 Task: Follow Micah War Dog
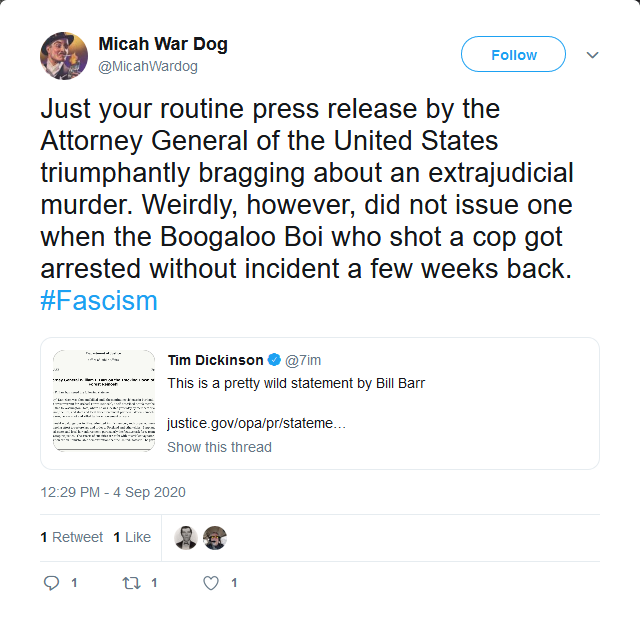pyautogui.click(x=513, y=54)
